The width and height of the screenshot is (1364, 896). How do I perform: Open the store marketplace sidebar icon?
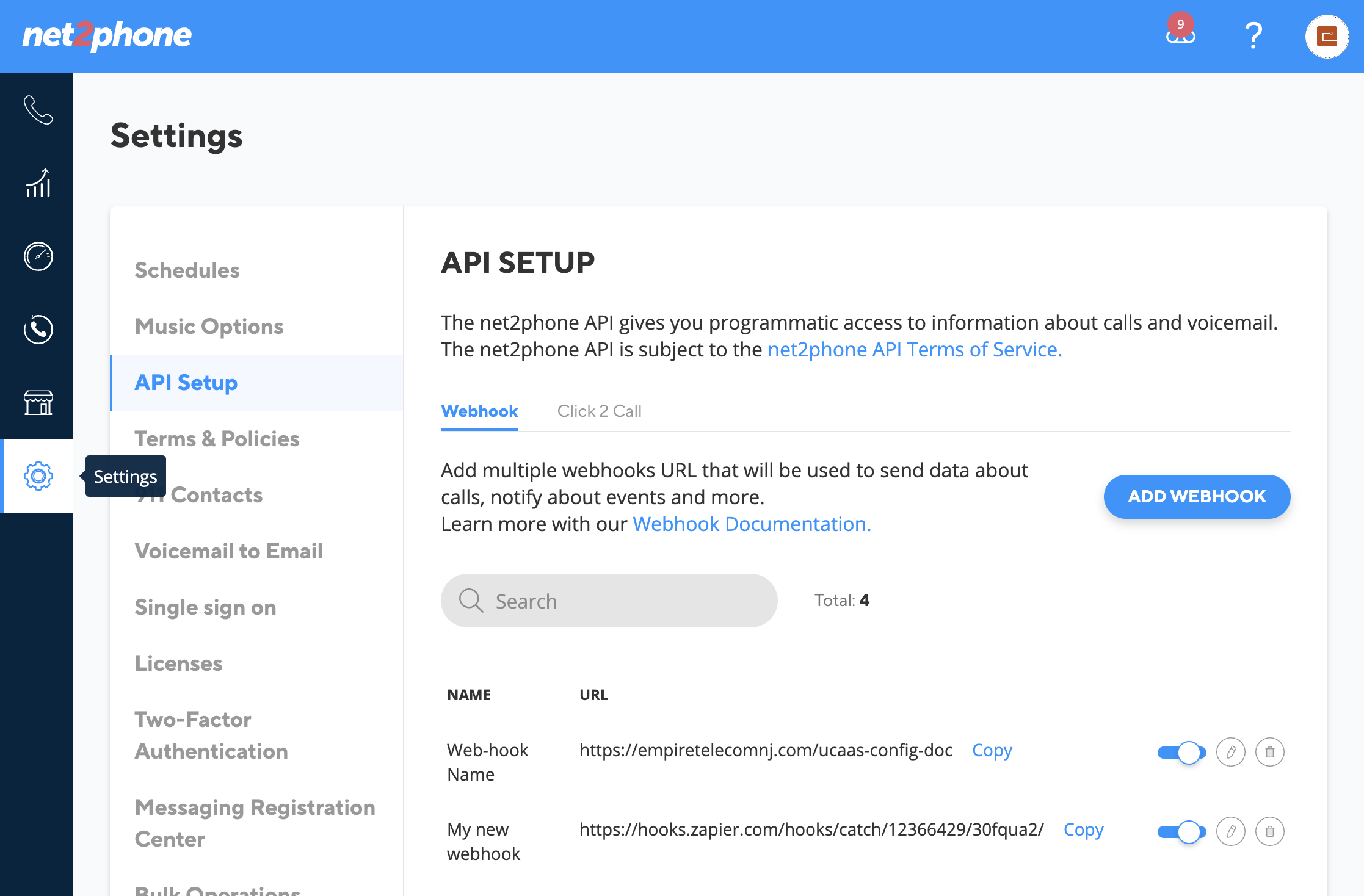point(38,403)
